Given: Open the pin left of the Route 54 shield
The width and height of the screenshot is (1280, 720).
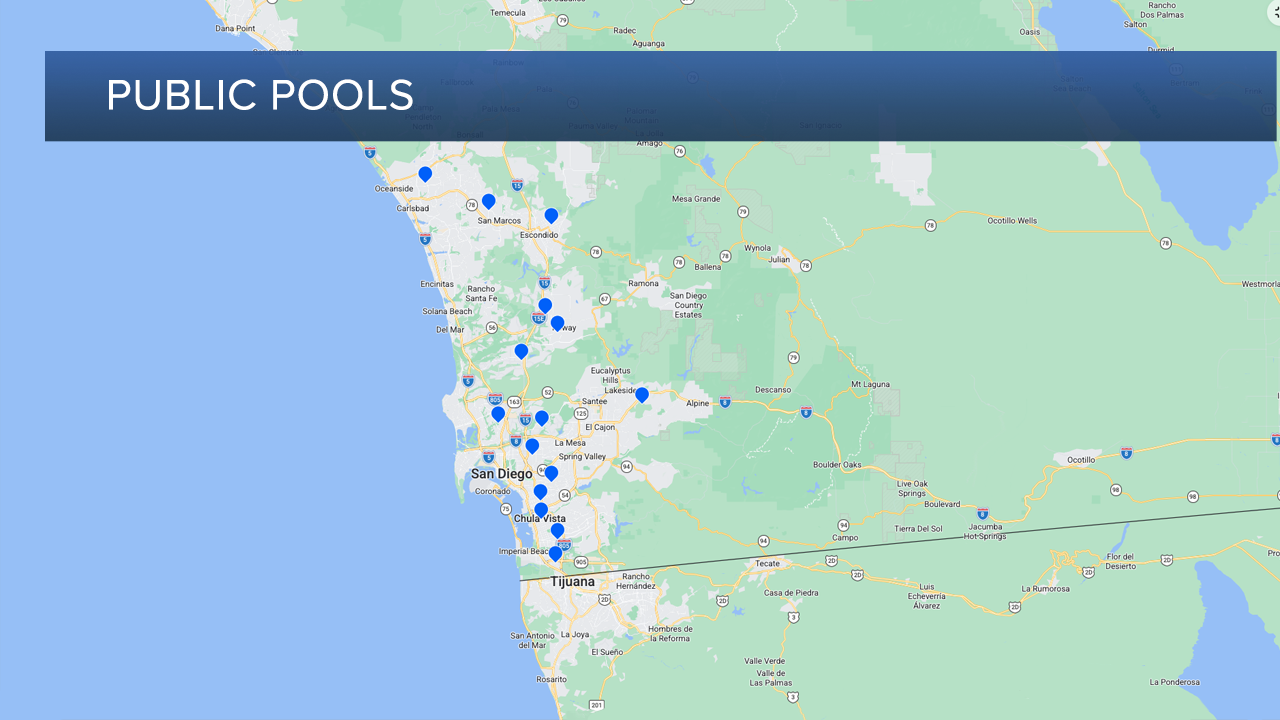Looking at the screenshot, I should (540, 492).
